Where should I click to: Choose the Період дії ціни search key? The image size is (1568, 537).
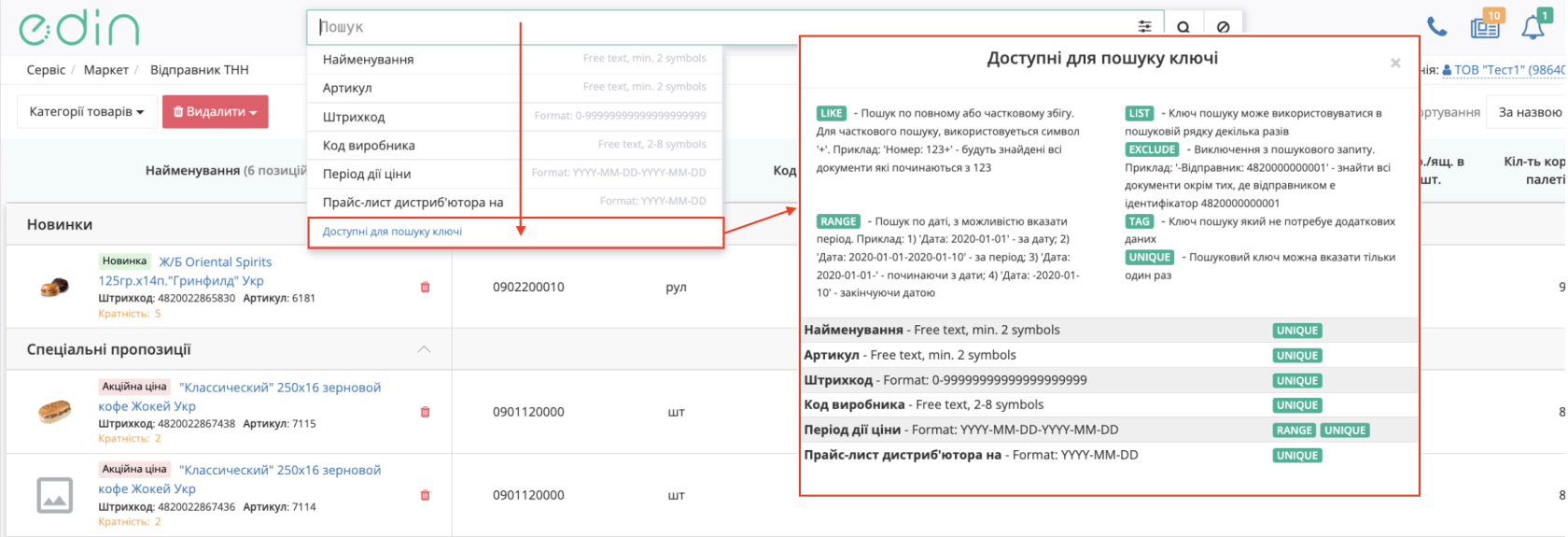pyautogui.click(x=515, y=174)
